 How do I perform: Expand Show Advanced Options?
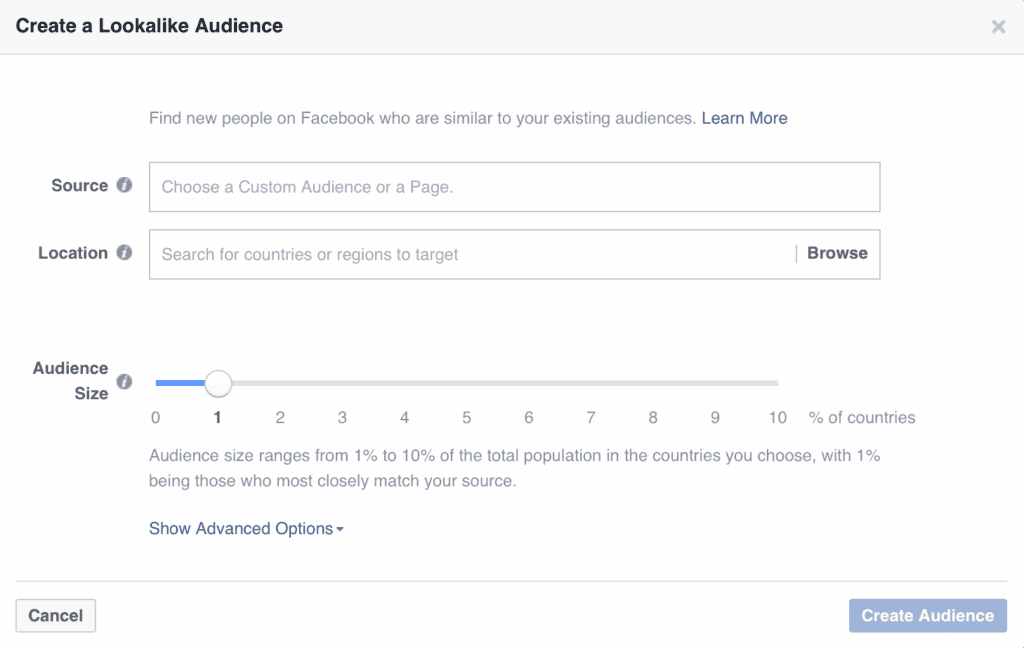(x=240, y=528)
